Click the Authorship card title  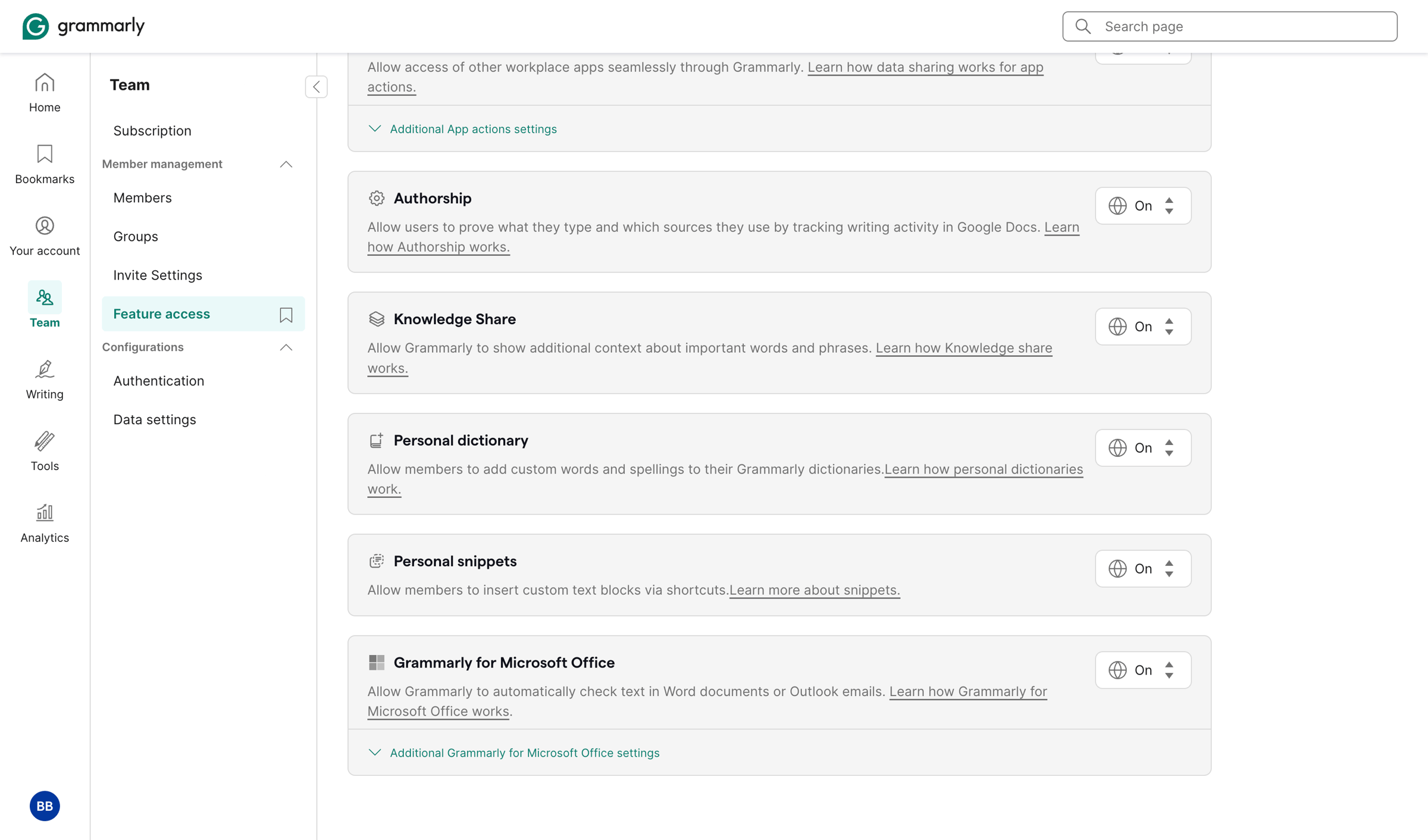tap(433, 198)
